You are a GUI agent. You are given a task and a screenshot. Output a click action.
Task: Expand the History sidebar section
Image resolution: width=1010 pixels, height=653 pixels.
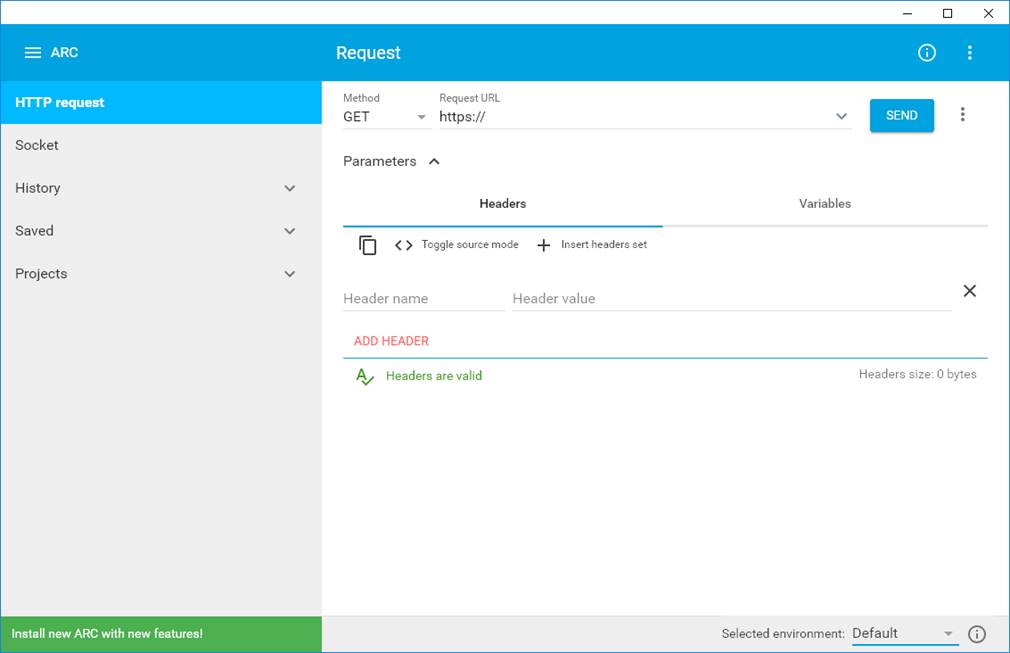point(289,188)
